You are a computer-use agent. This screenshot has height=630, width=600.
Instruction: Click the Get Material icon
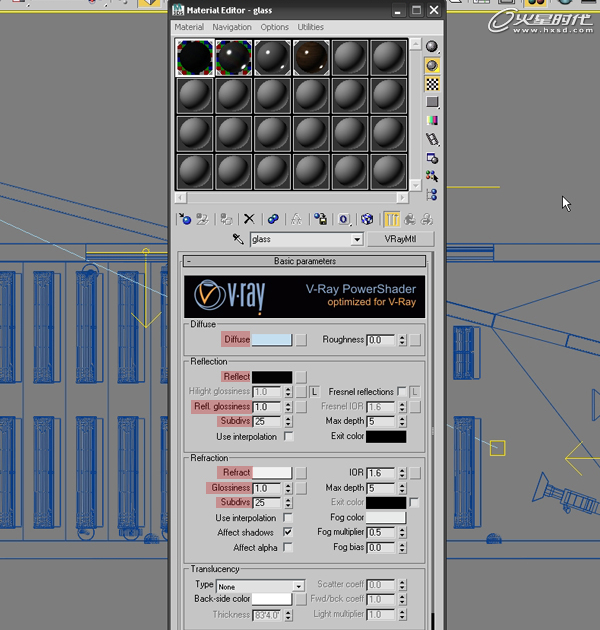(x=185, y=219)
